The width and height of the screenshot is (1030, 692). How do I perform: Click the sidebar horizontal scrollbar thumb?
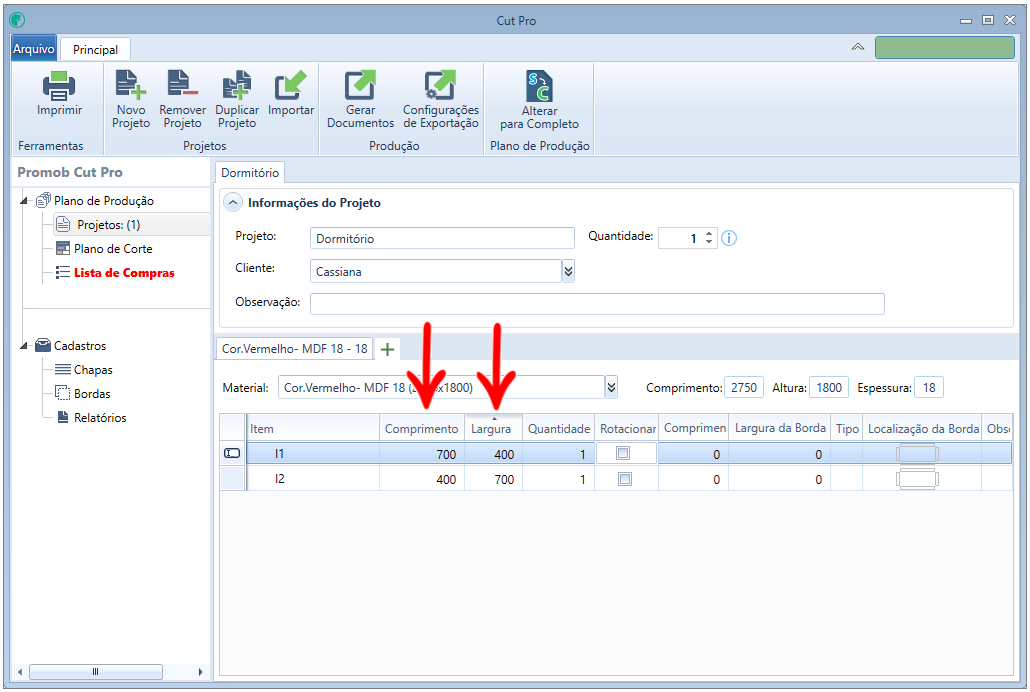96,672
